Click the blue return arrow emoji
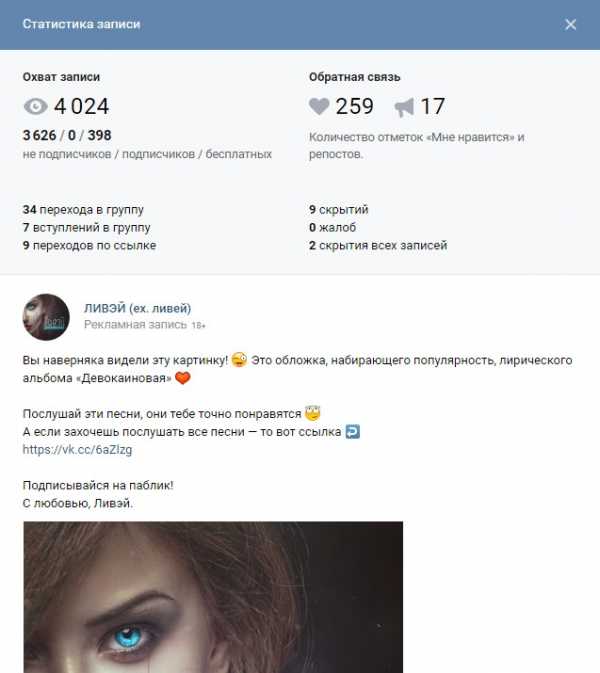 [x=353, y=431]
